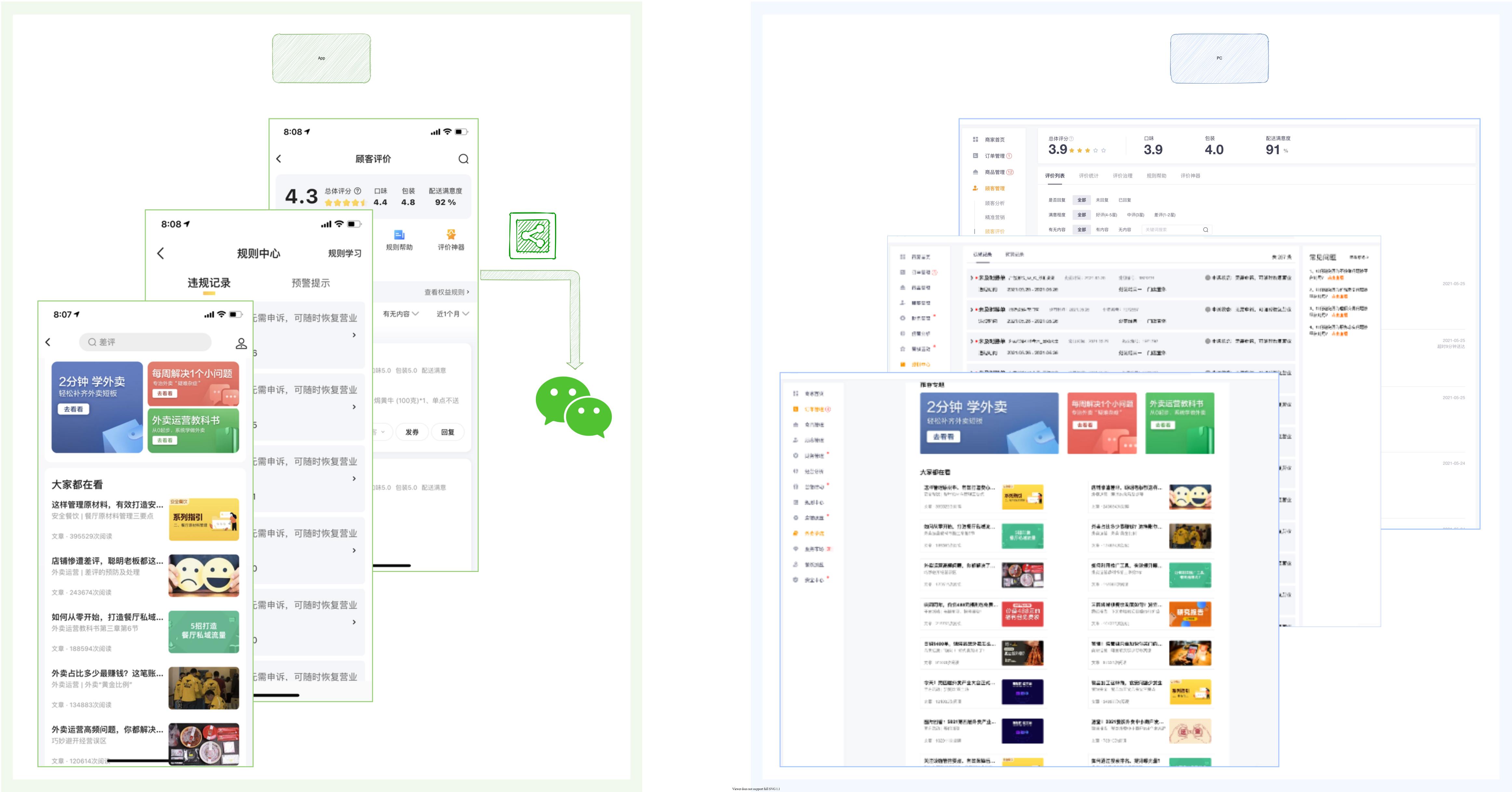Tap the search magnifier on 顾客评价 screen
This screenshot has height=792, width=1512.
[x=463, y=159]
